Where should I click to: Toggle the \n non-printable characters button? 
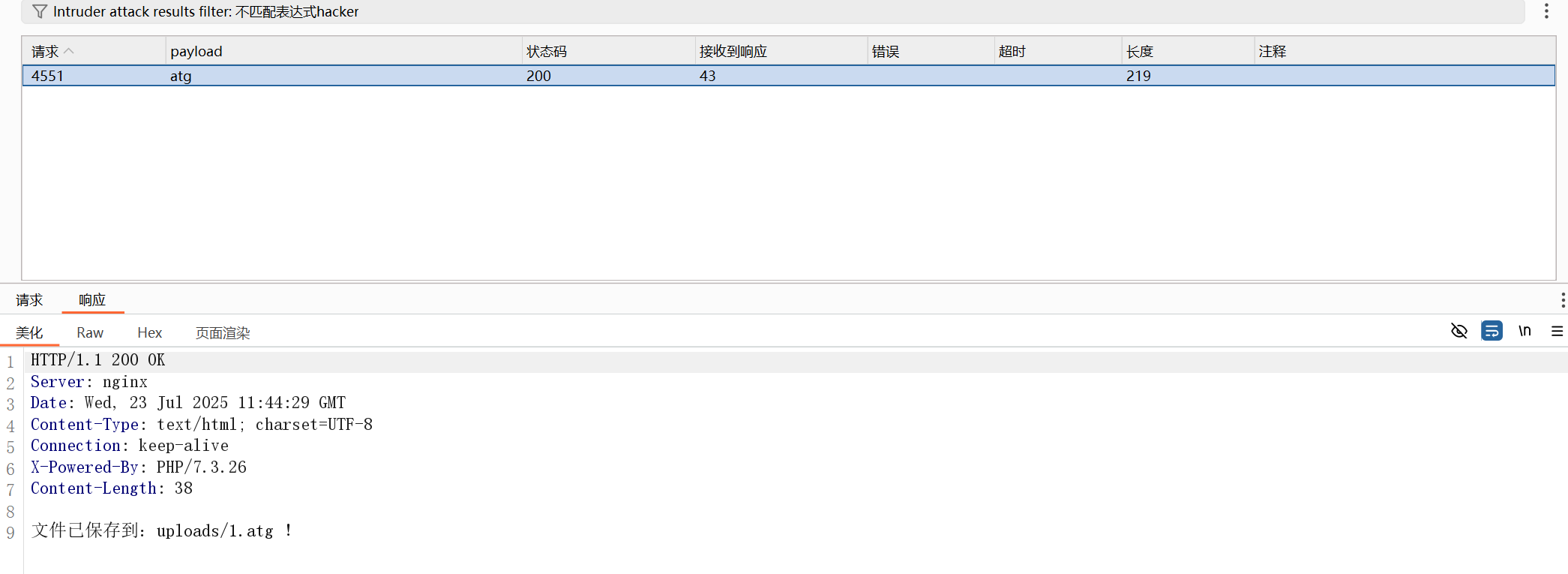(x=1525, y=331)
